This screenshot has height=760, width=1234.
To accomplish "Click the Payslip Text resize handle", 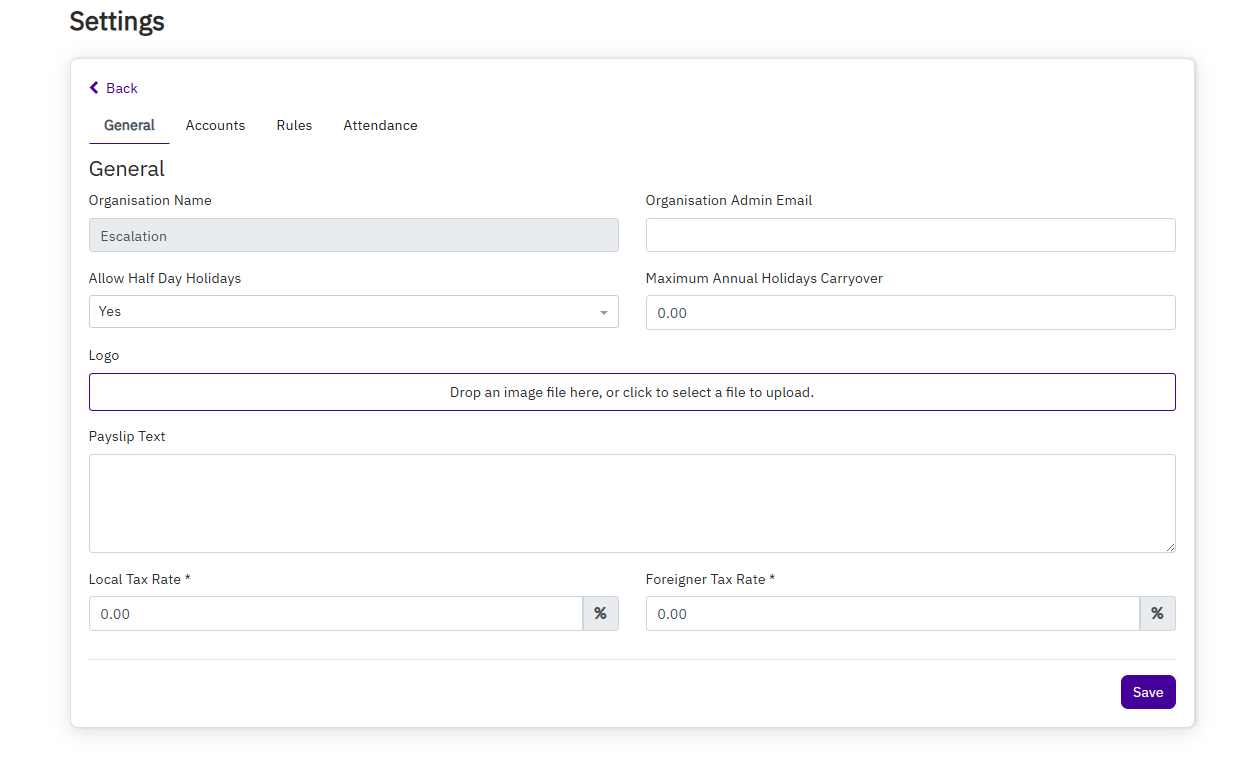I will point(1170,547).
